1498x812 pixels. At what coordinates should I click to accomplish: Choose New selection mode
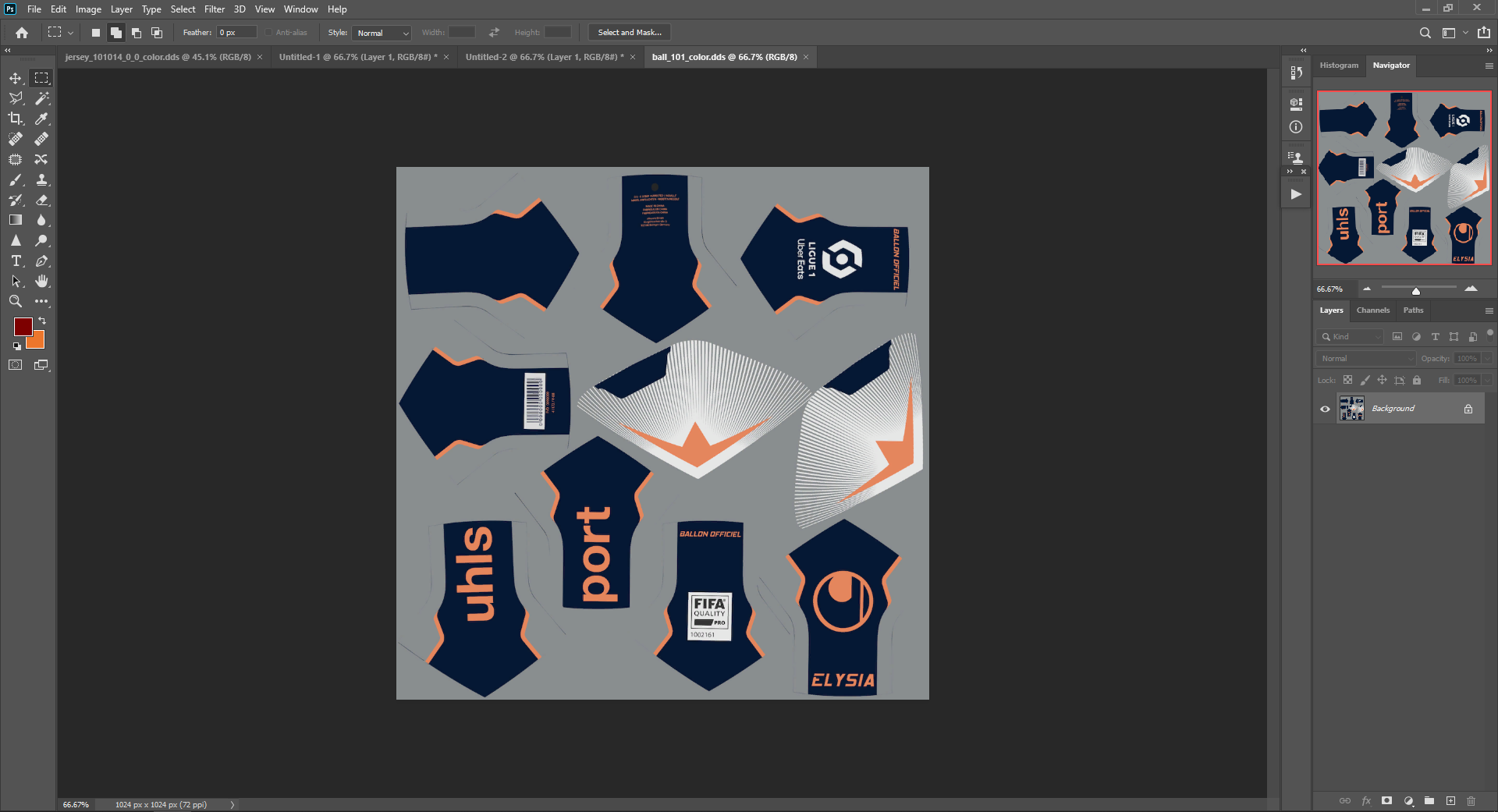[95, 33]
